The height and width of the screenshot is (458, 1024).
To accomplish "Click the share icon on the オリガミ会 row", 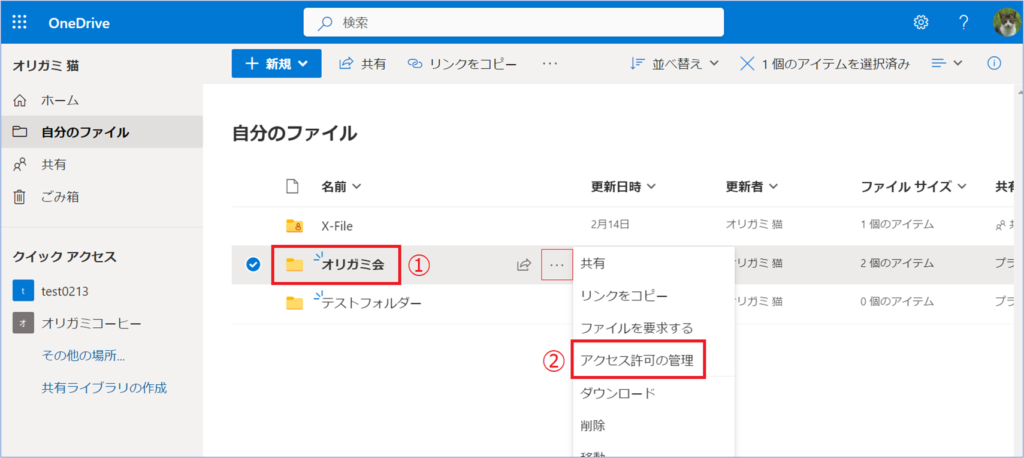I will click(x=523, y=265).
